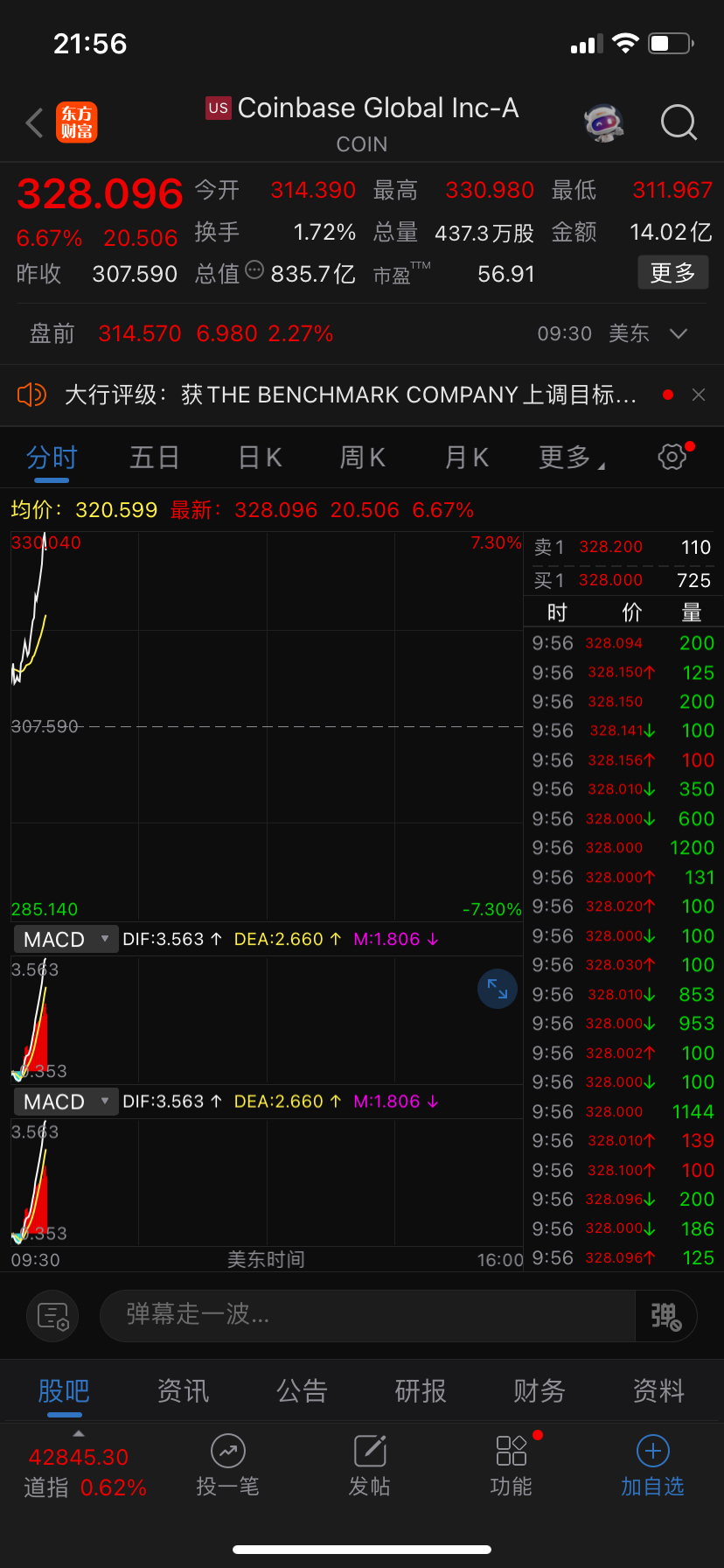Open the second MACD indicator dropdown

point(66,1102)
